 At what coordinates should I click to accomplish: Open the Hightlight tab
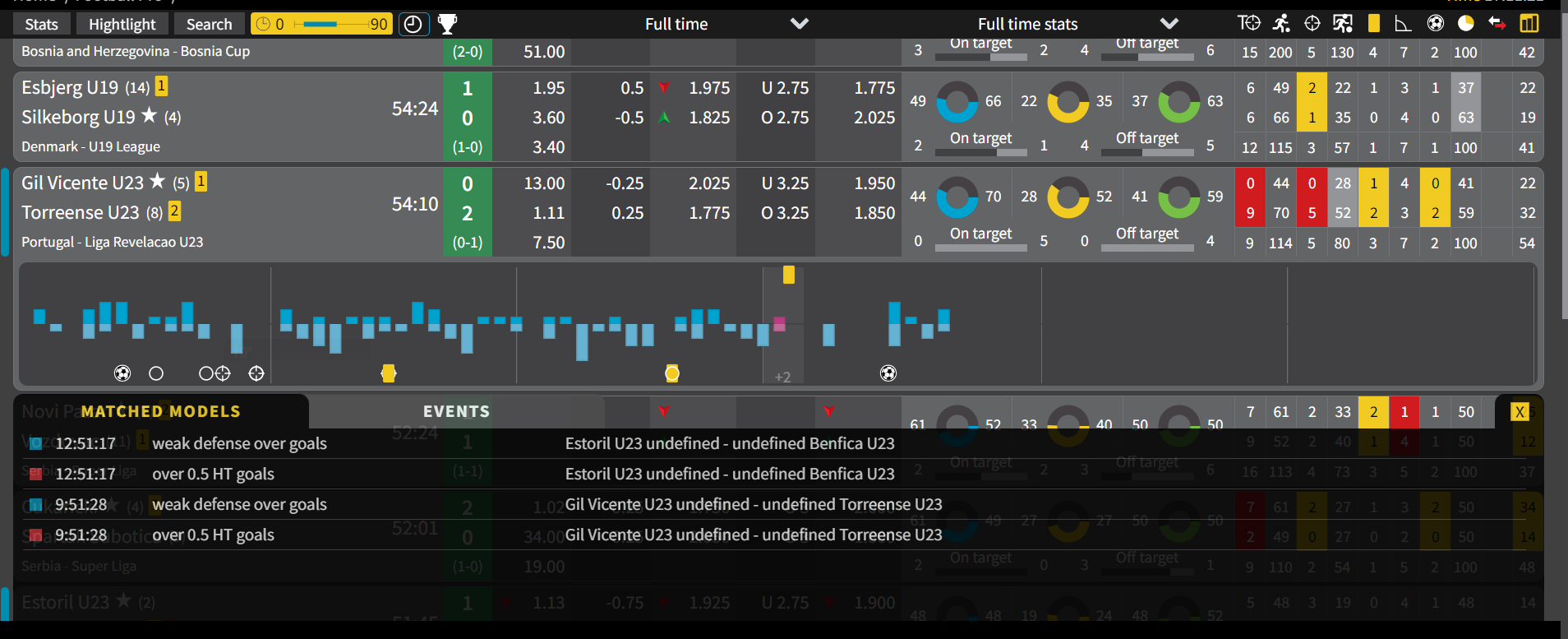(122, 24)
